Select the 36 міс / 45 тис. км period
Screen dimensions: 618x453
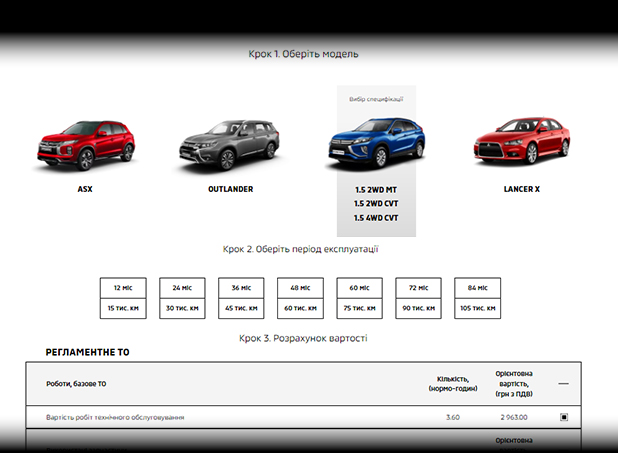pyautogui.click(x=242, y=298)
